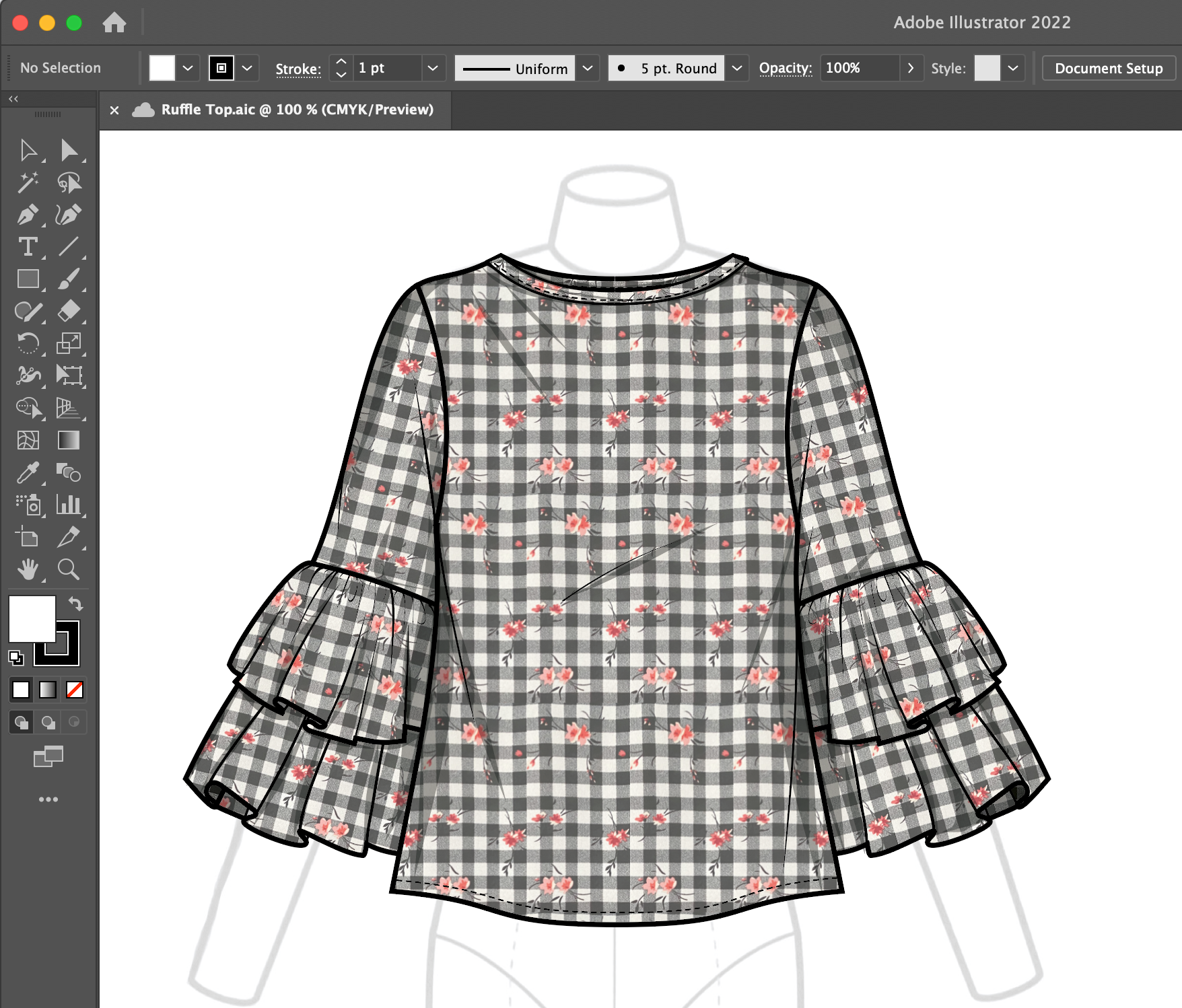
Task: Select the Pen tool
Action: coord(28,215)
